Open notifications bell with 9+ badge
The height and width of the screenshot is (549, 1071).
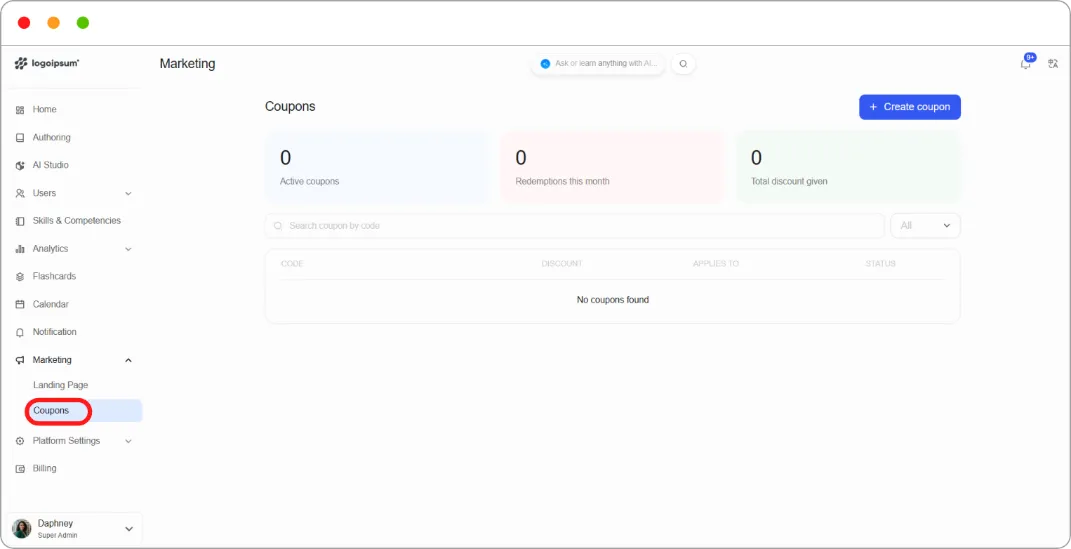point(1026,63)
